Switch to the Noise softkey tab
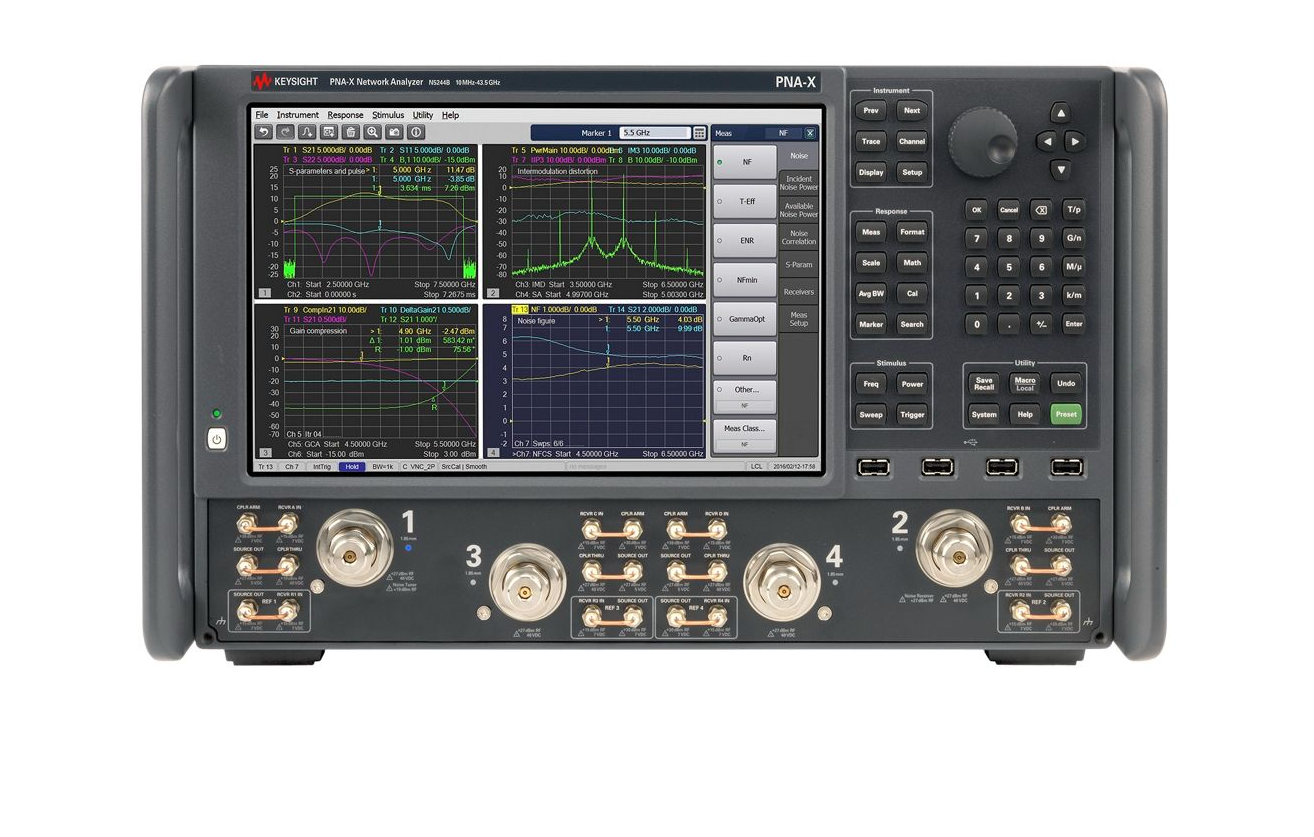 [799, 156]
